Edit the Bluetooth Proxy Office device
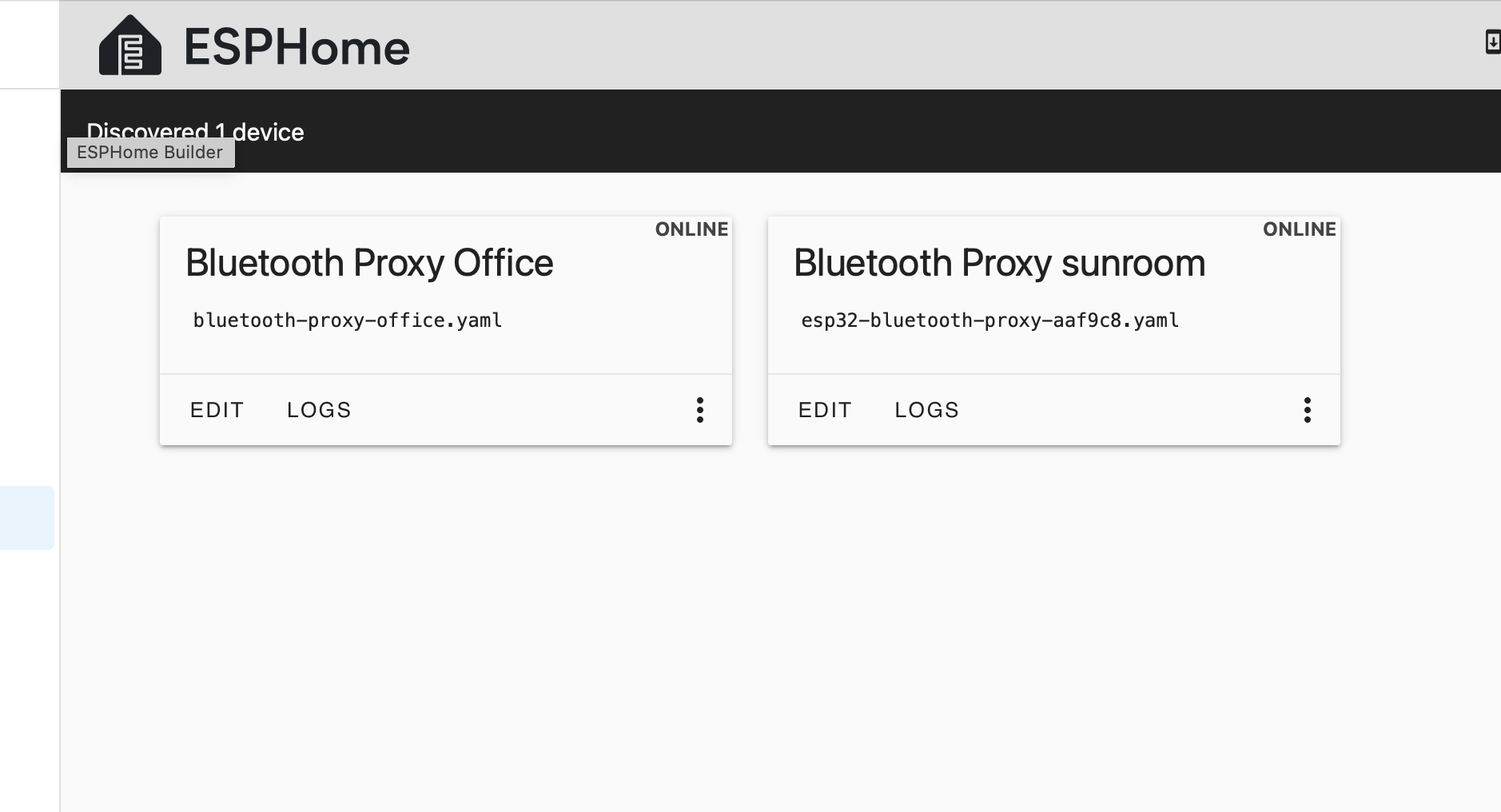 [x=217, y=410]
